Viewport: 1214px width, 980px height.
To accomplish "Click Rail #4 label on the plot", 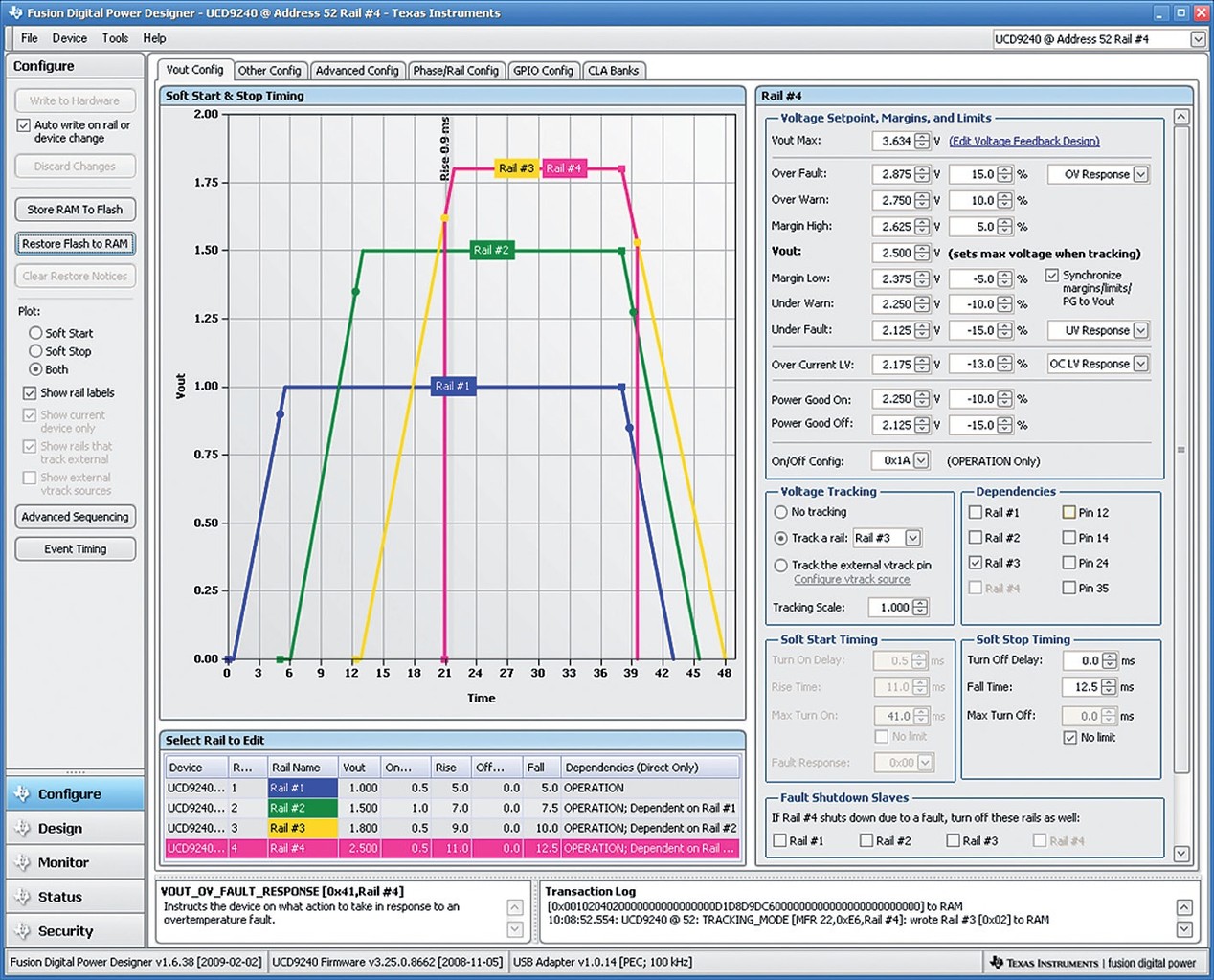I will pyautogui.click(x=564, y=168).
